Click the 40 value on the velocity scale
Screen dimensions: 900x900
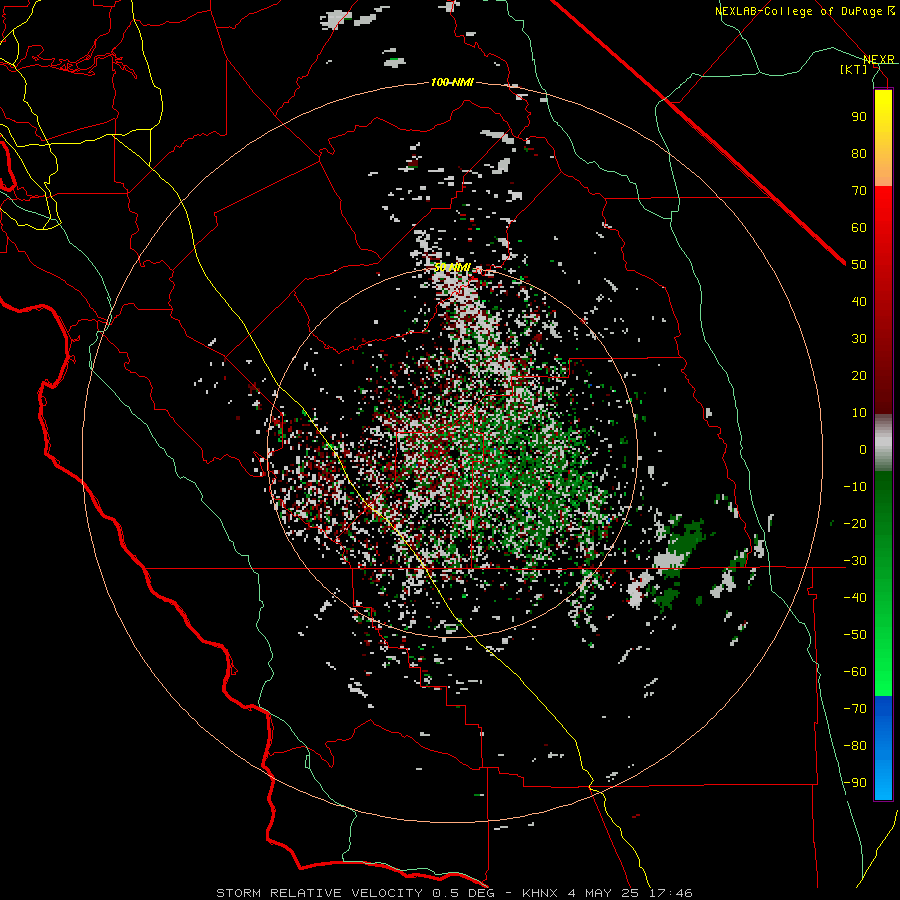tap(859, 301)
